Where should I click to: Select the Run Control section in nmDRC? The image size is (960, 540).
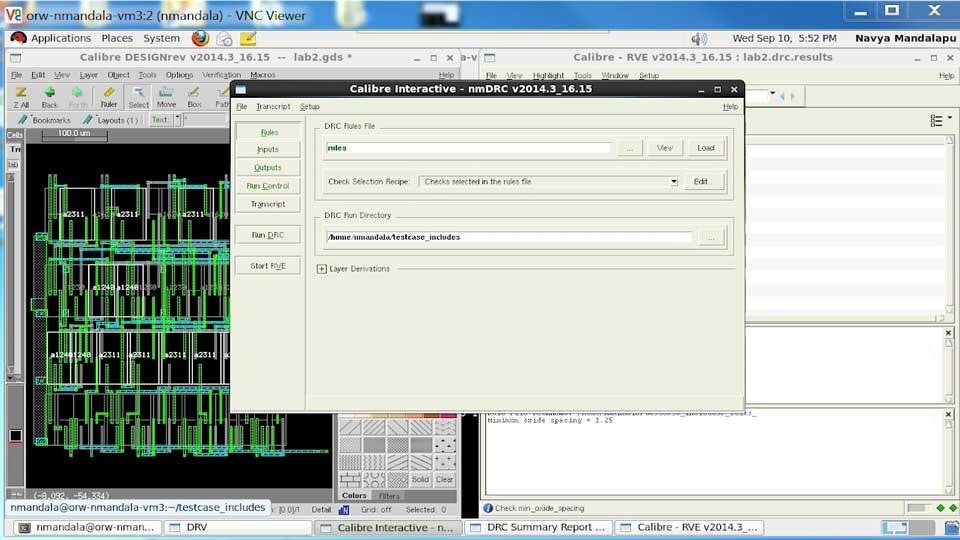(268, 186)
